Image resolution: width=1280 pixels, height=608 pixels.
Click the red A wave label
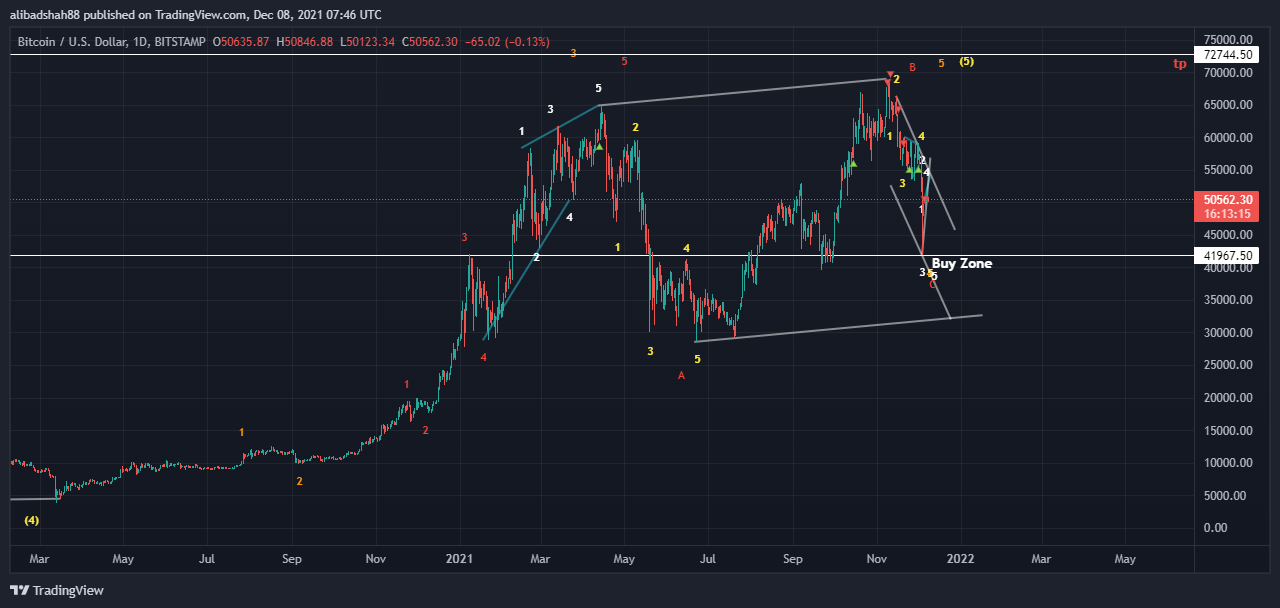point(681,375)
